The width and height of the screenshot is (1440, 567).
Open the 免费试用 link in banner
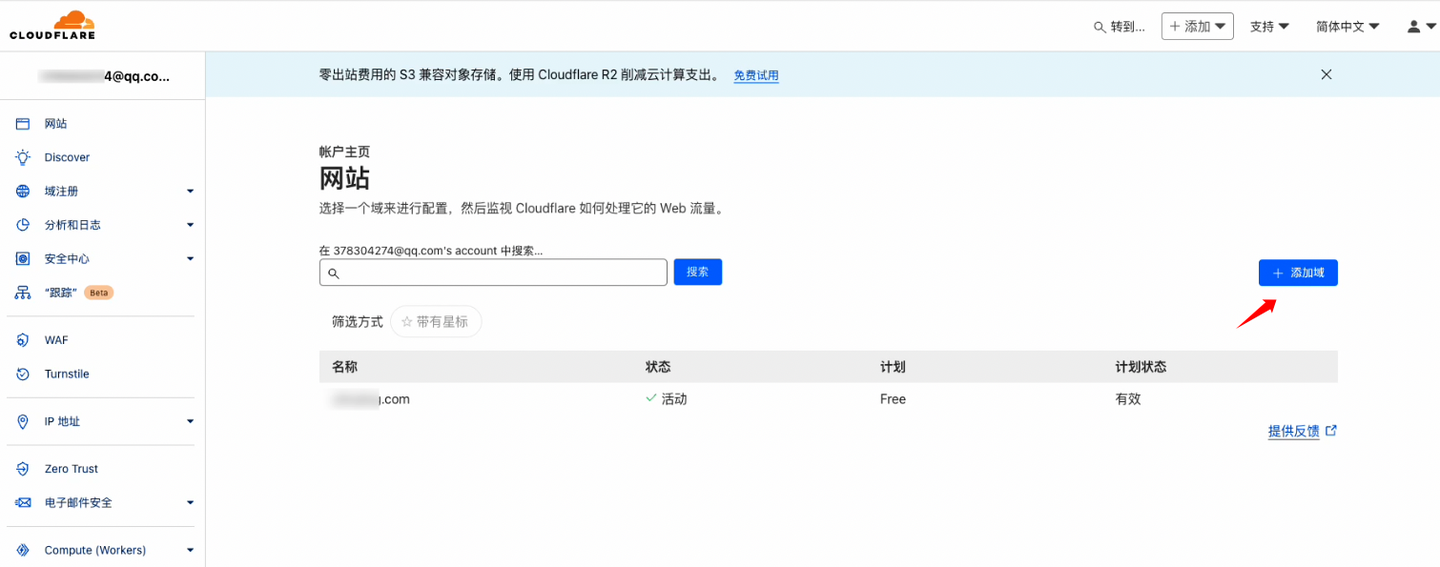[x=756, y=75]
